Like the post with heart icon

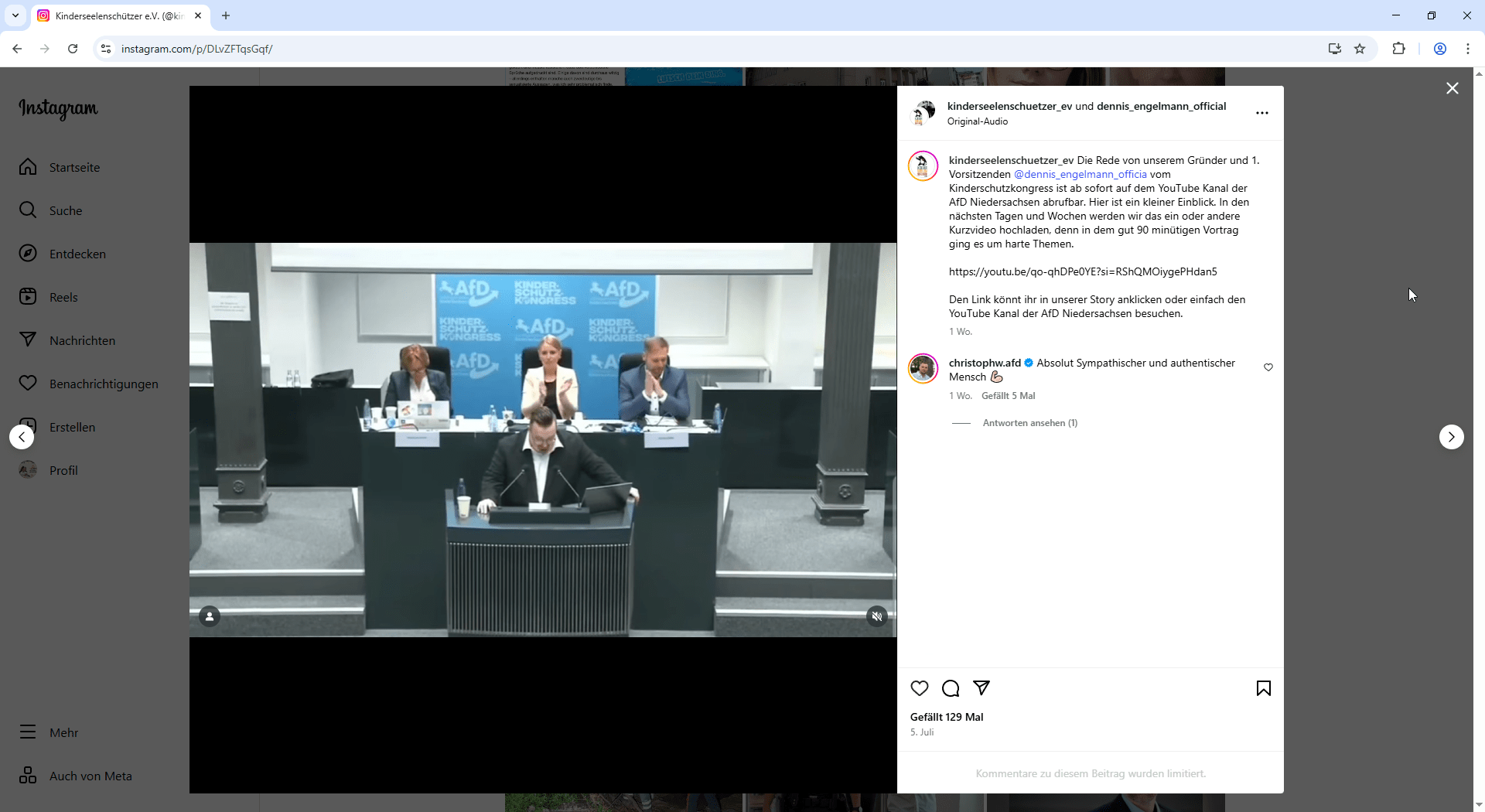click(920, 688)
